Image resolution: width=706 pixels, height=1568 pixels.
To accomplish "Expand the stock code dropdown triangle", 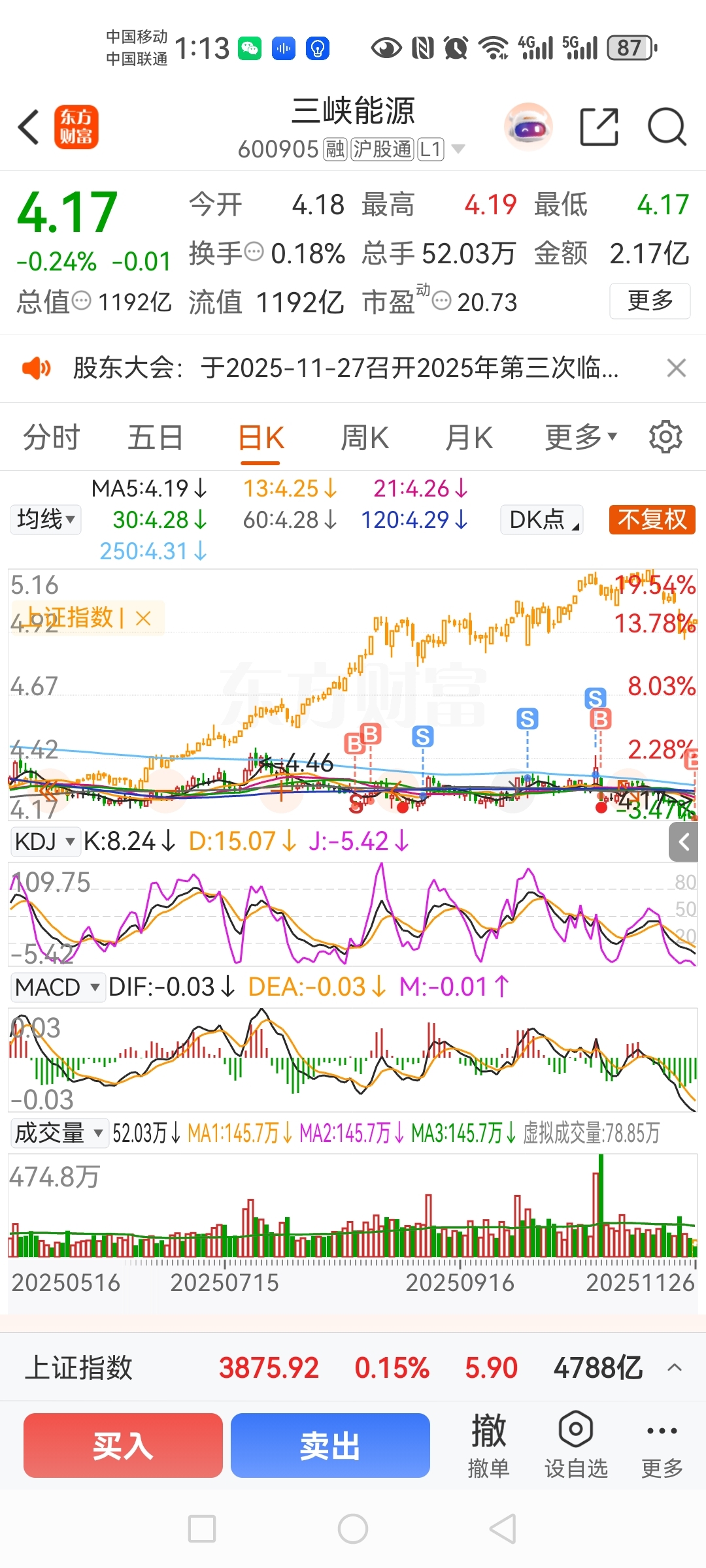I will pos(458,150).
